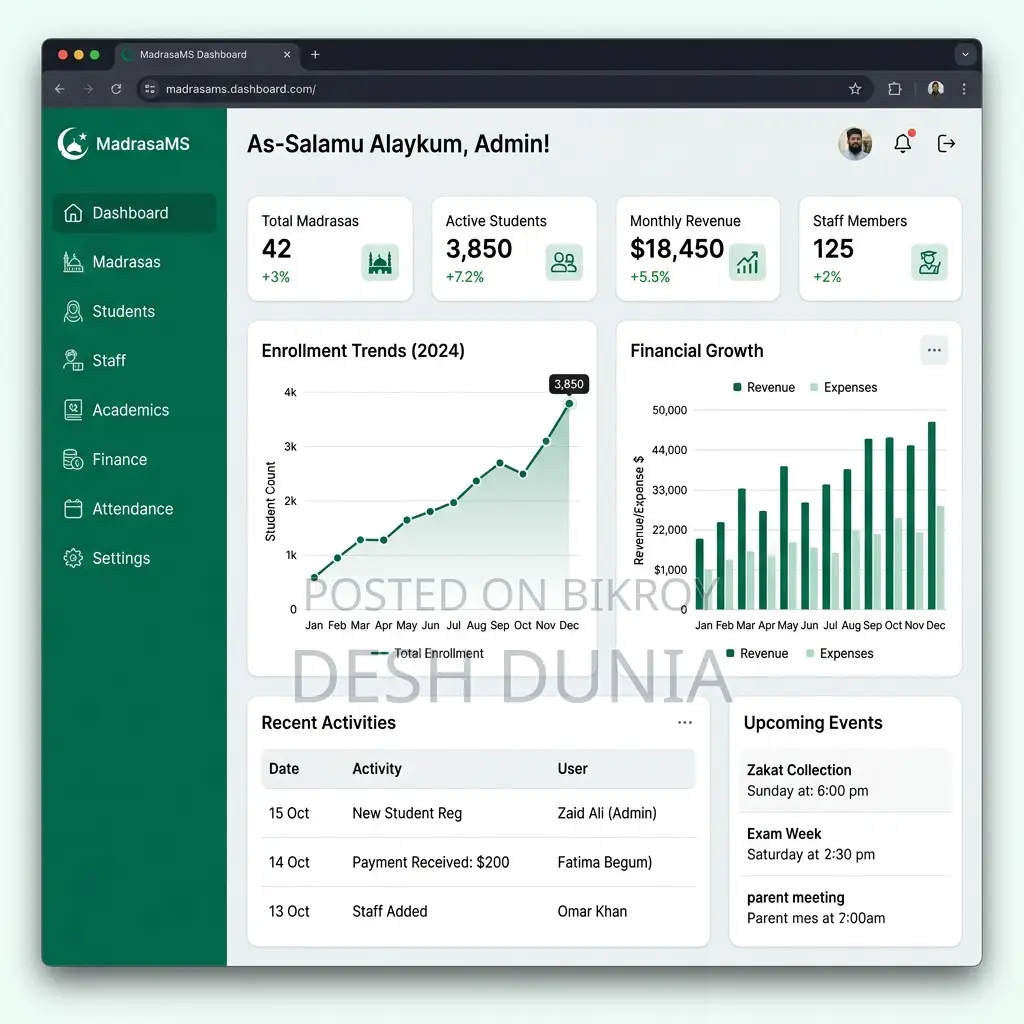Click the mosque icon on Total Madrasas card
Viewport: 1024px width, 1024px height.
pos(380,263)
